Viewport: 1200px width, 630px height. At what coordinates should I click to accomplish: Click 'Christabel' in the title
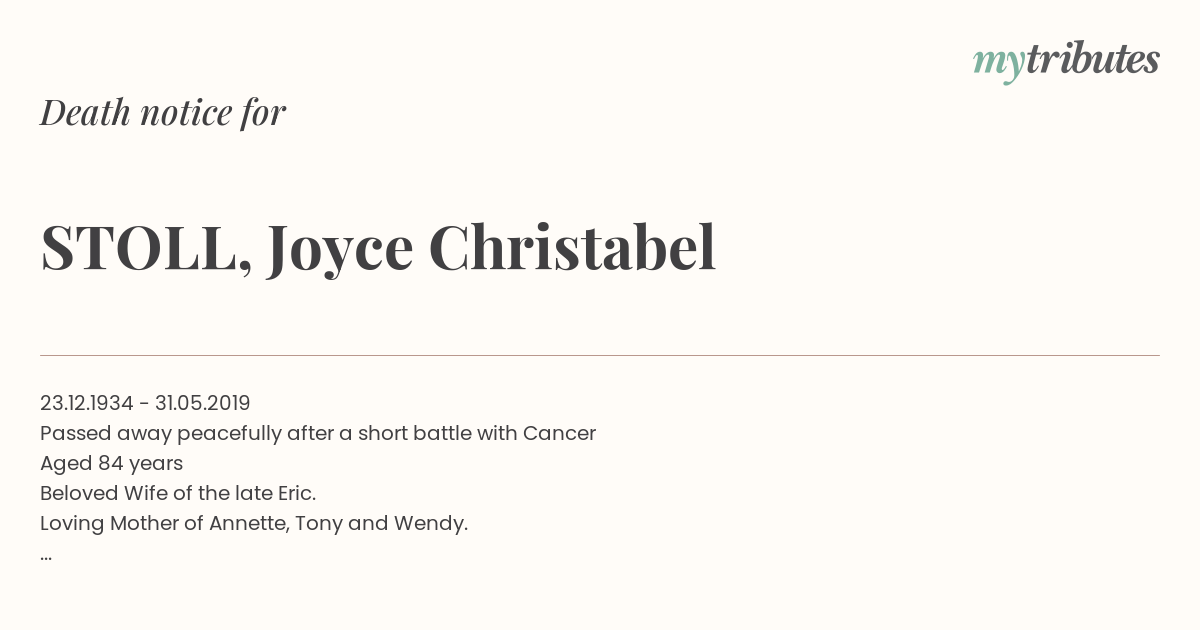pos(573,247)
